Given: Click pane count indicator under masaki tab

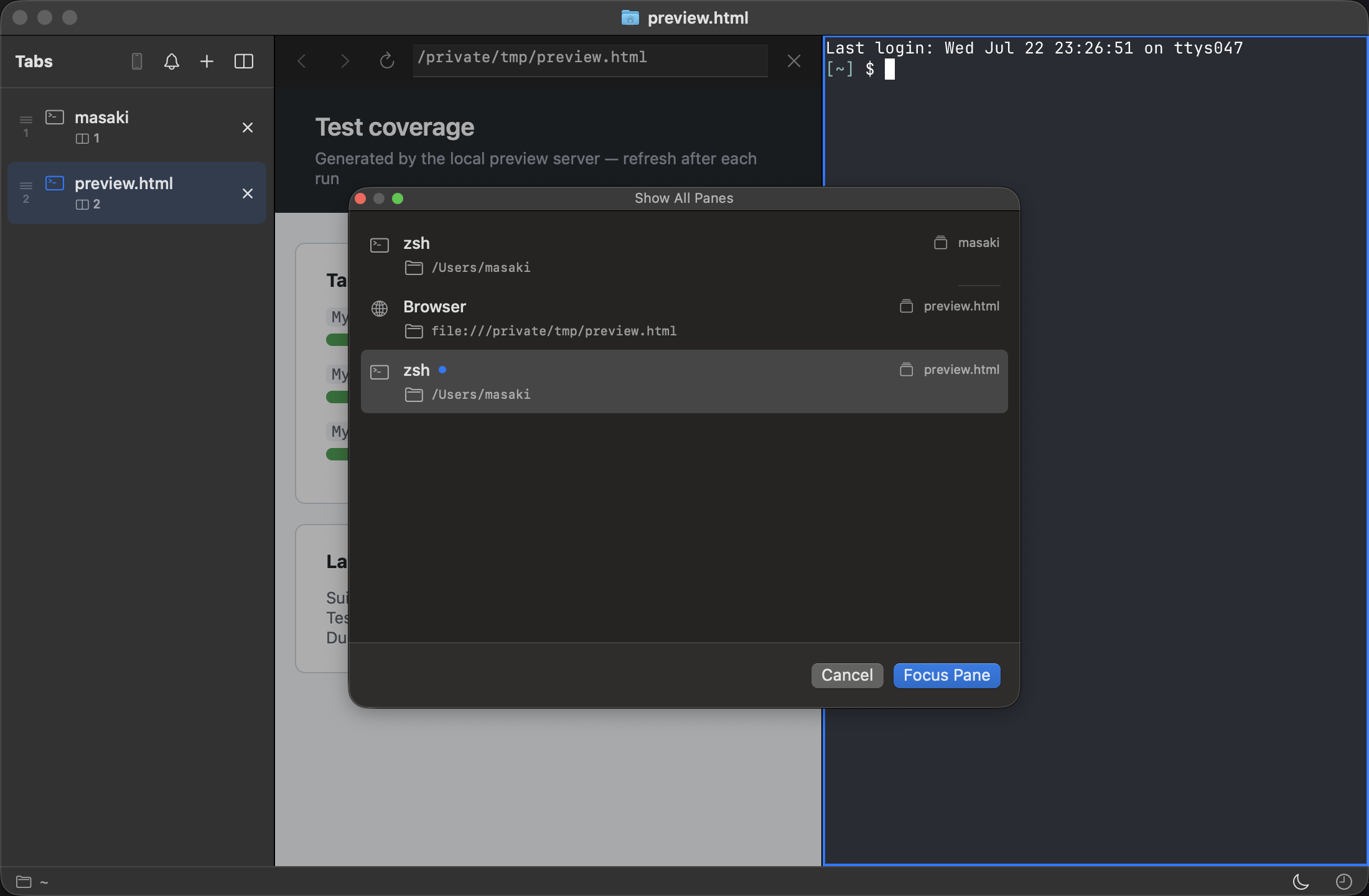Looking at the screenshot, I should coord(88,138).
